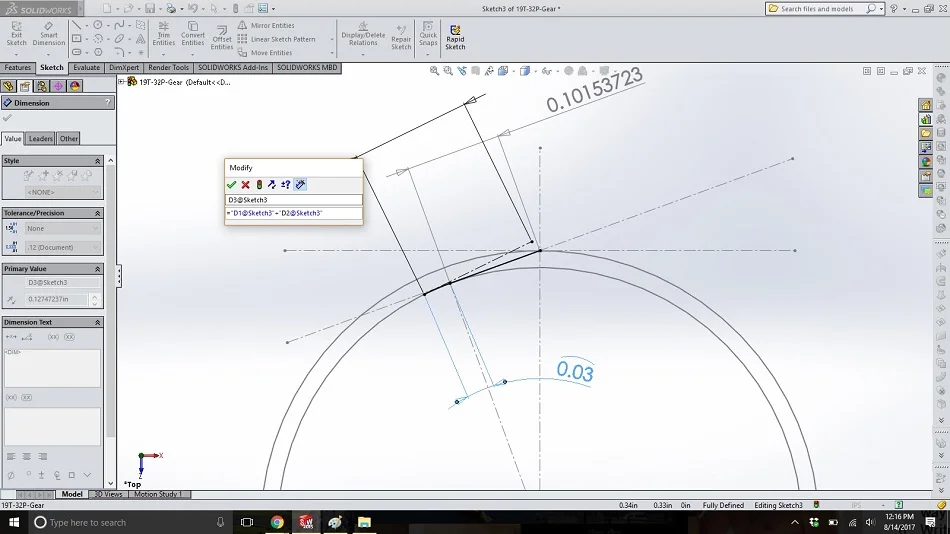This screenshot has height=534, width=950.
Task: Open the style <NONE> dropdown
Action: coord(62,192)
